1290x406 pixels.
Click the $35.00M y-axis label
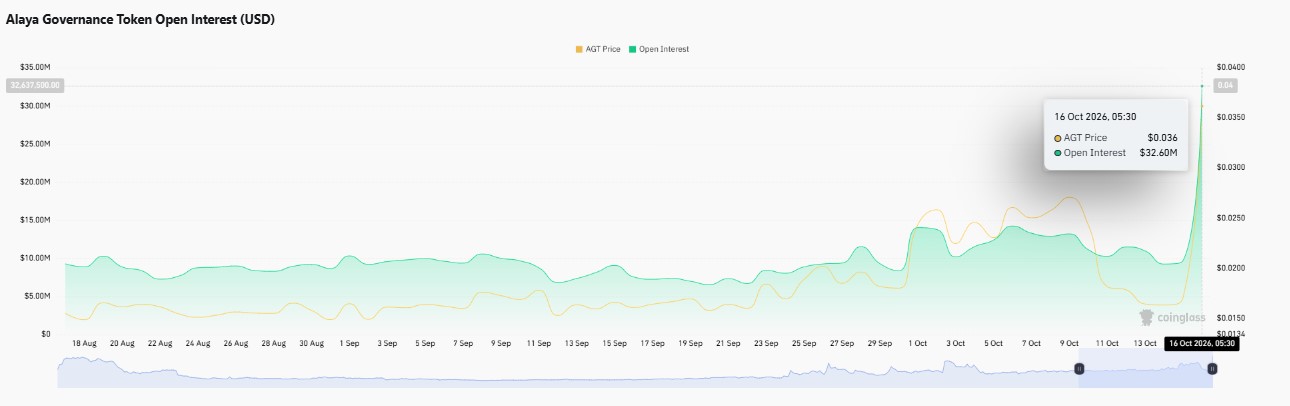point(35,66)
